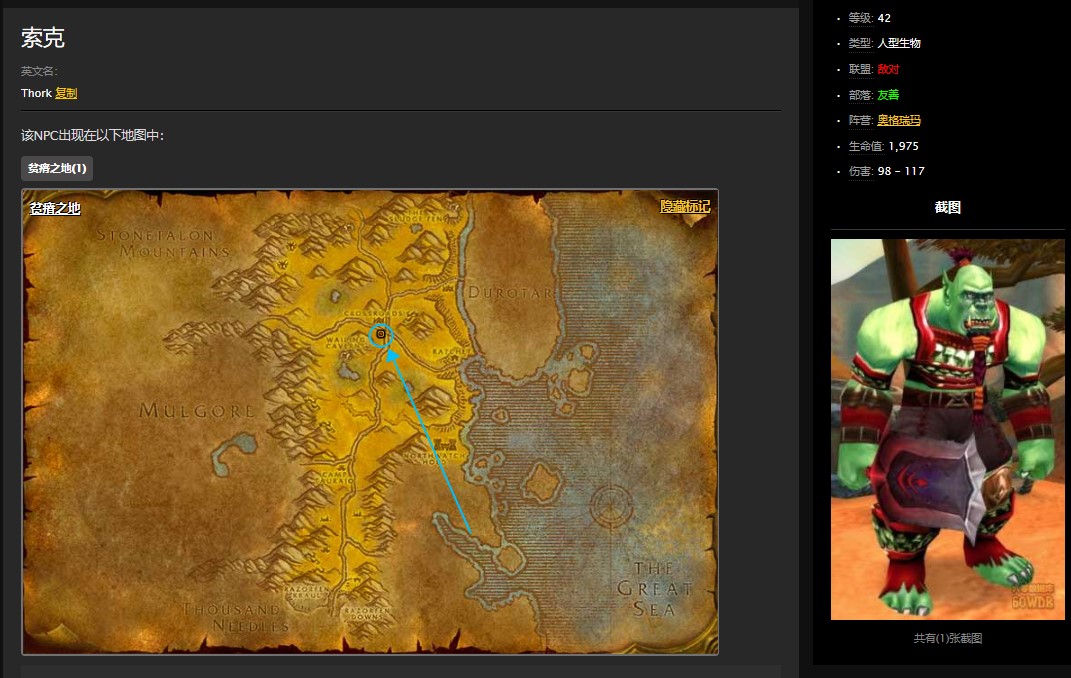Click the Razorfen Downs icon on the map

[x=364, y=610]
